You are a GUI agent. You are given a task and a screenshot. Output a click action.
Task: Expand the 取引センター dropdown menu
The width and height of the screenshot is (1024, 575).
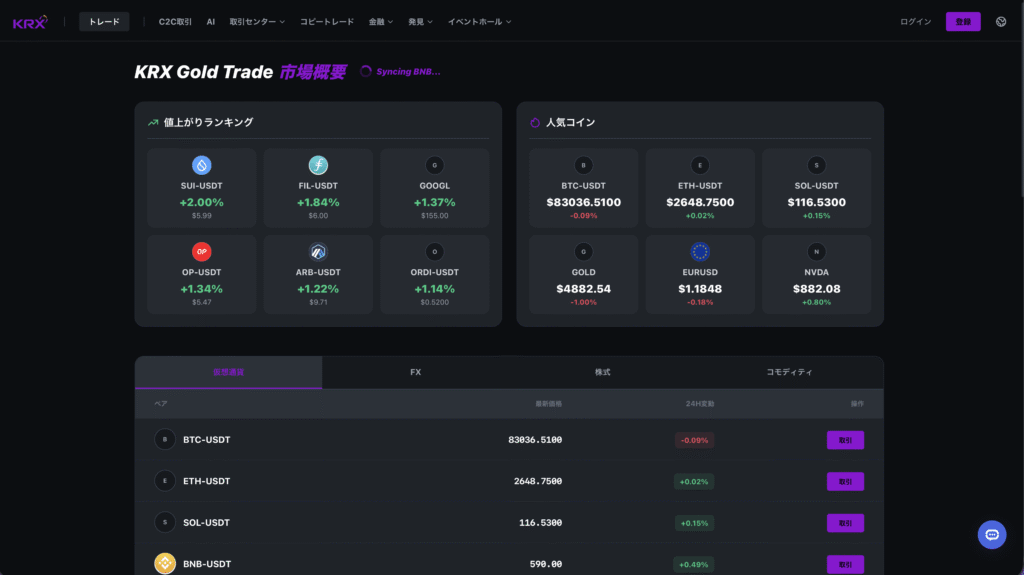coord(257,22)
